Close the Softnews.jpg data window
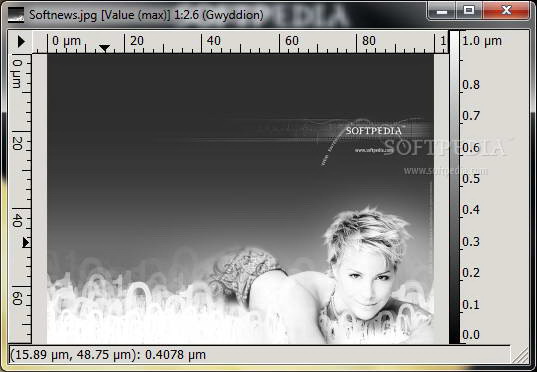The image size is (537, 372). (x=506, y=11)
